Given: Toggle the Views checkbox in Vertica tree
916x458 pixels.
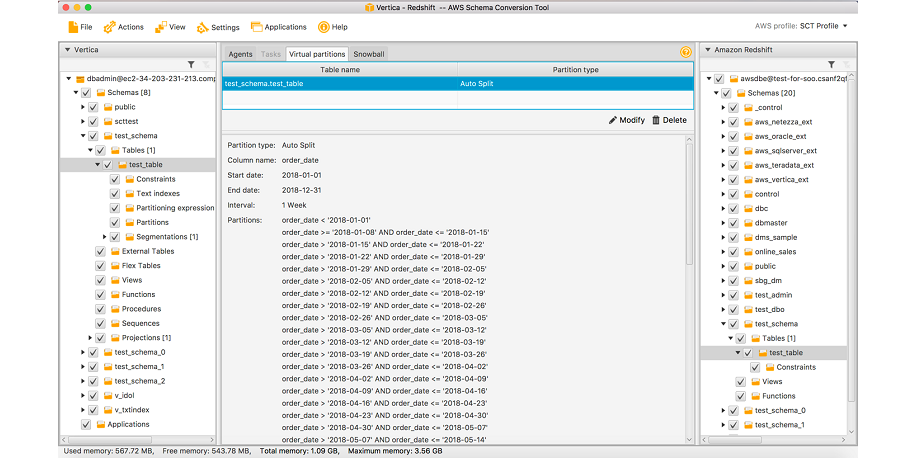Looking at the screenshot, I should 100,280.
